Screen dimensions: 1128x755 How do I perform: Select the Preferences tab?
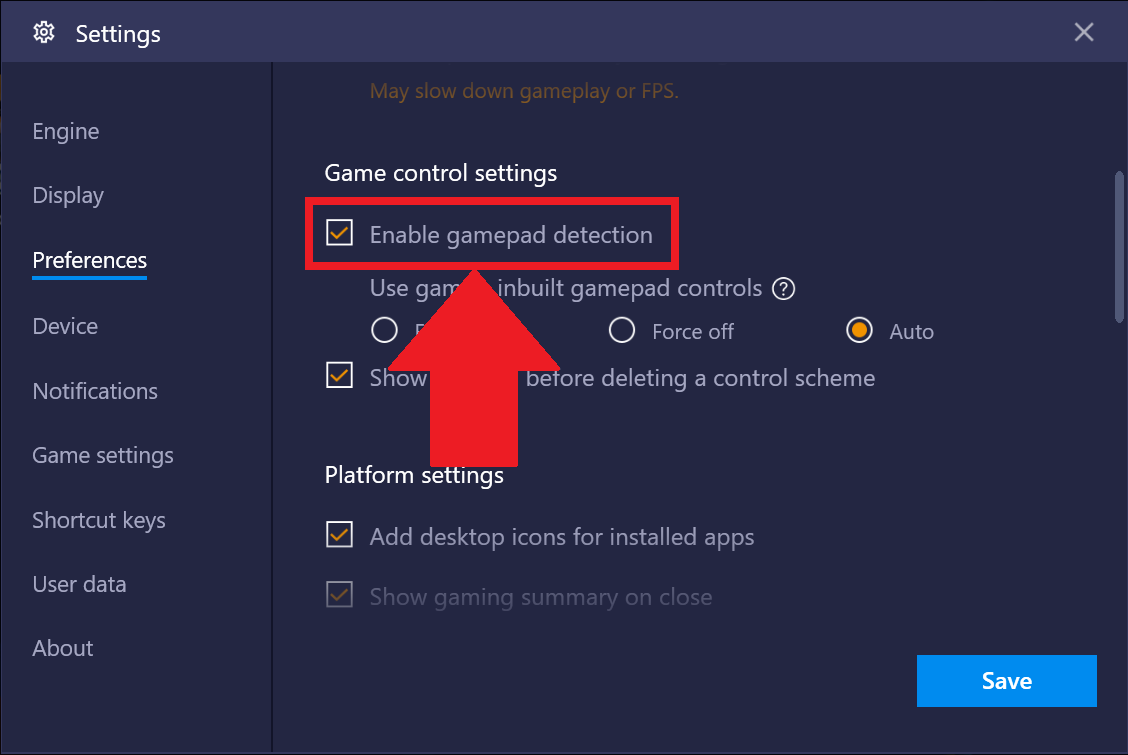point(90,261)
